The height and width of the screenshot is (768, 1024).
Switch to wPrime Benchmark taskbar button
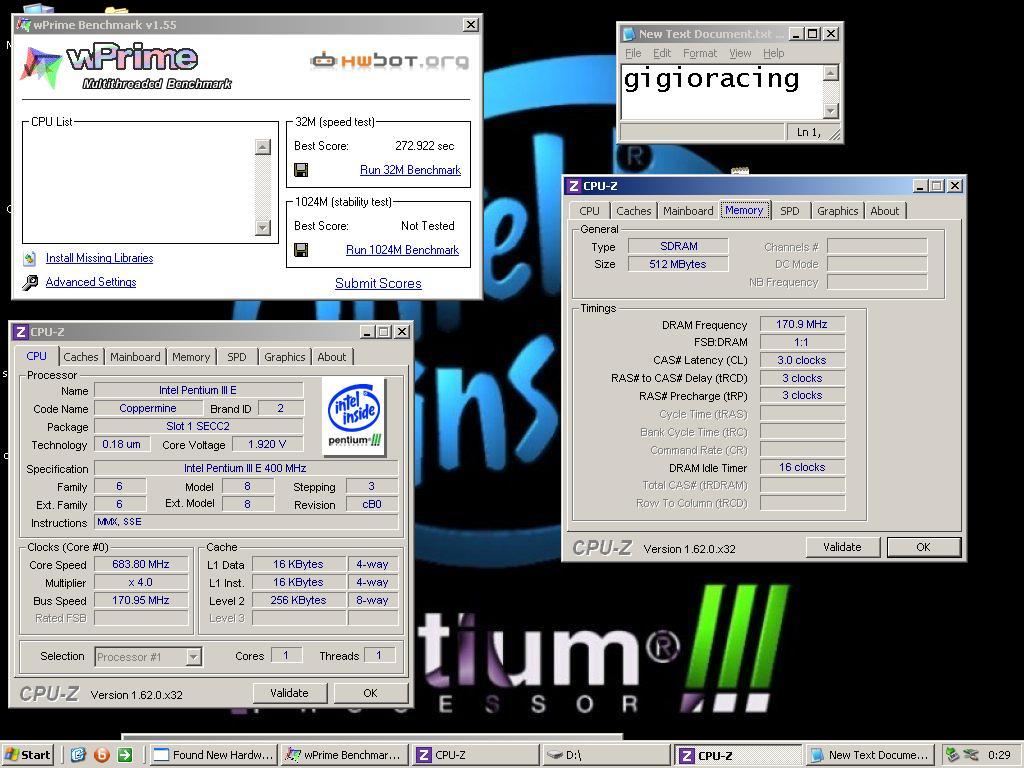pyautogui.click(x=345, y=755)
